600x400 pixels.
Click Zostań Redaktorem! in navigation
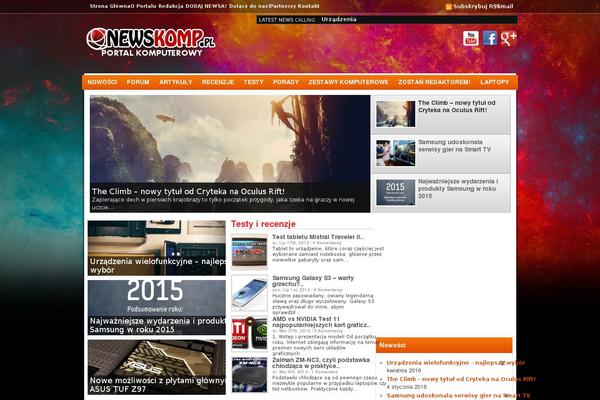[x=434, y=82]
